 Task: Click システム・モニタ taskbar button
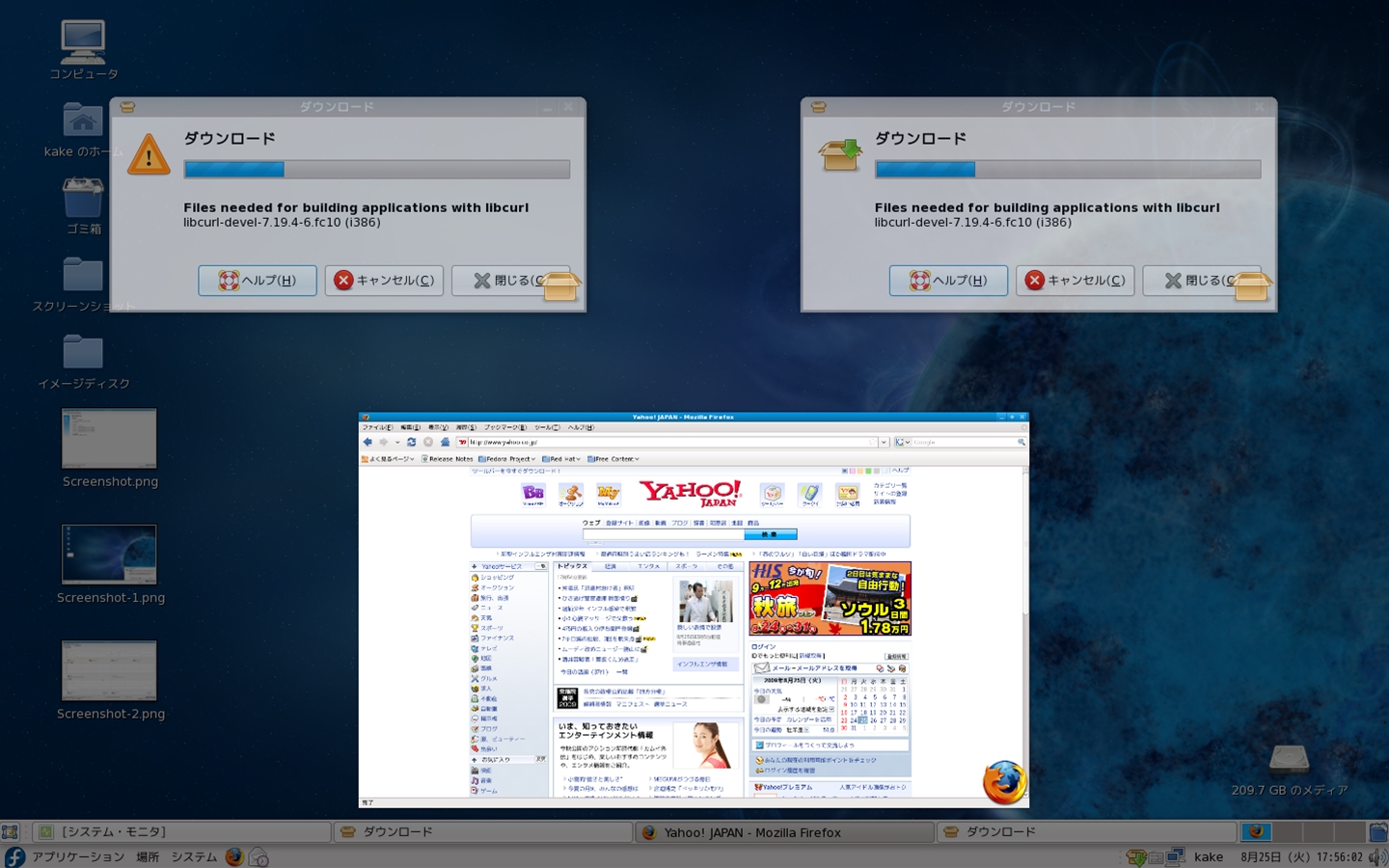coord(183,832)
